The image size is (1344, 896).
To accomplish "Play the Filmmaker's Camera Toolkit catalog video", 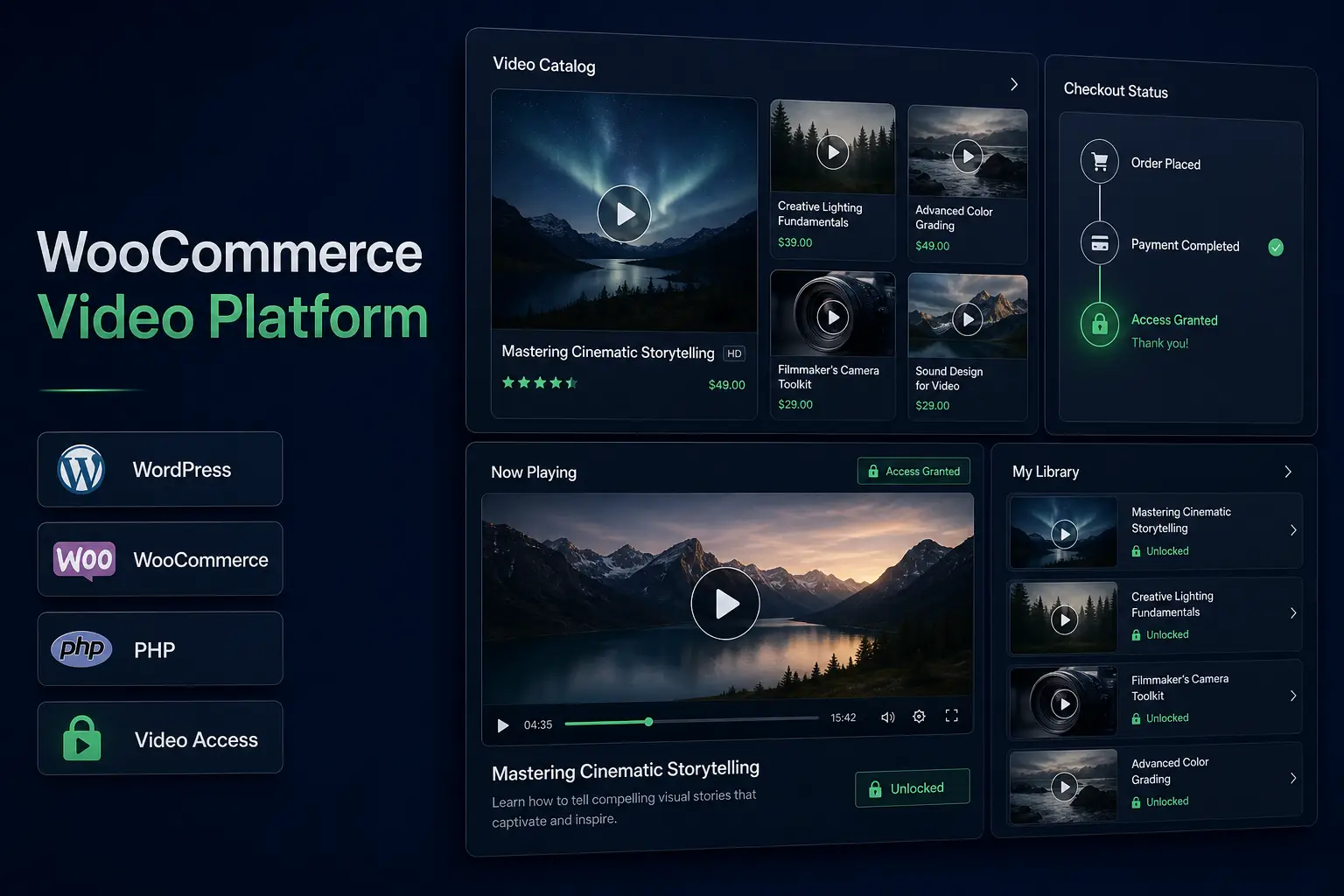I will coord(832,317).
